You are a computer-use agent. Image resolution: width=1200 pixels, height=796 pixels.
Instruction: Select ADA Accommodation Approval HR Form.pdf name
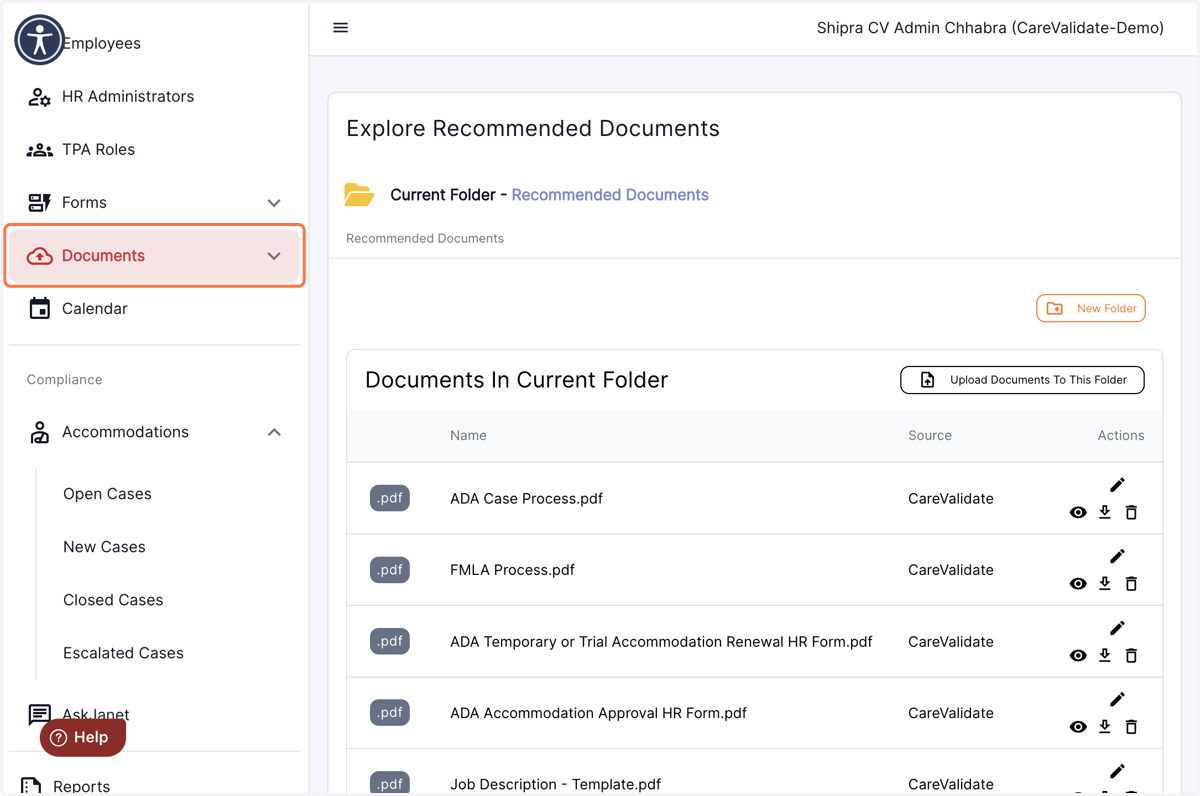point(598,713)
